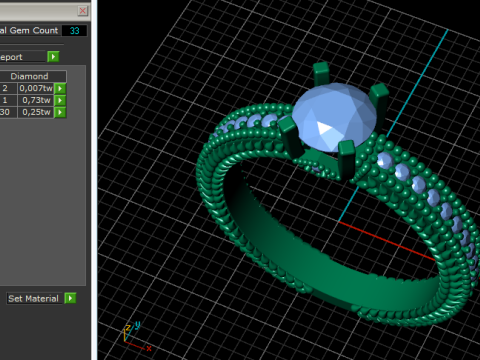Click the 0,73tw weight cell
Viewport: 480px width, 360px height.
point(36,100)
